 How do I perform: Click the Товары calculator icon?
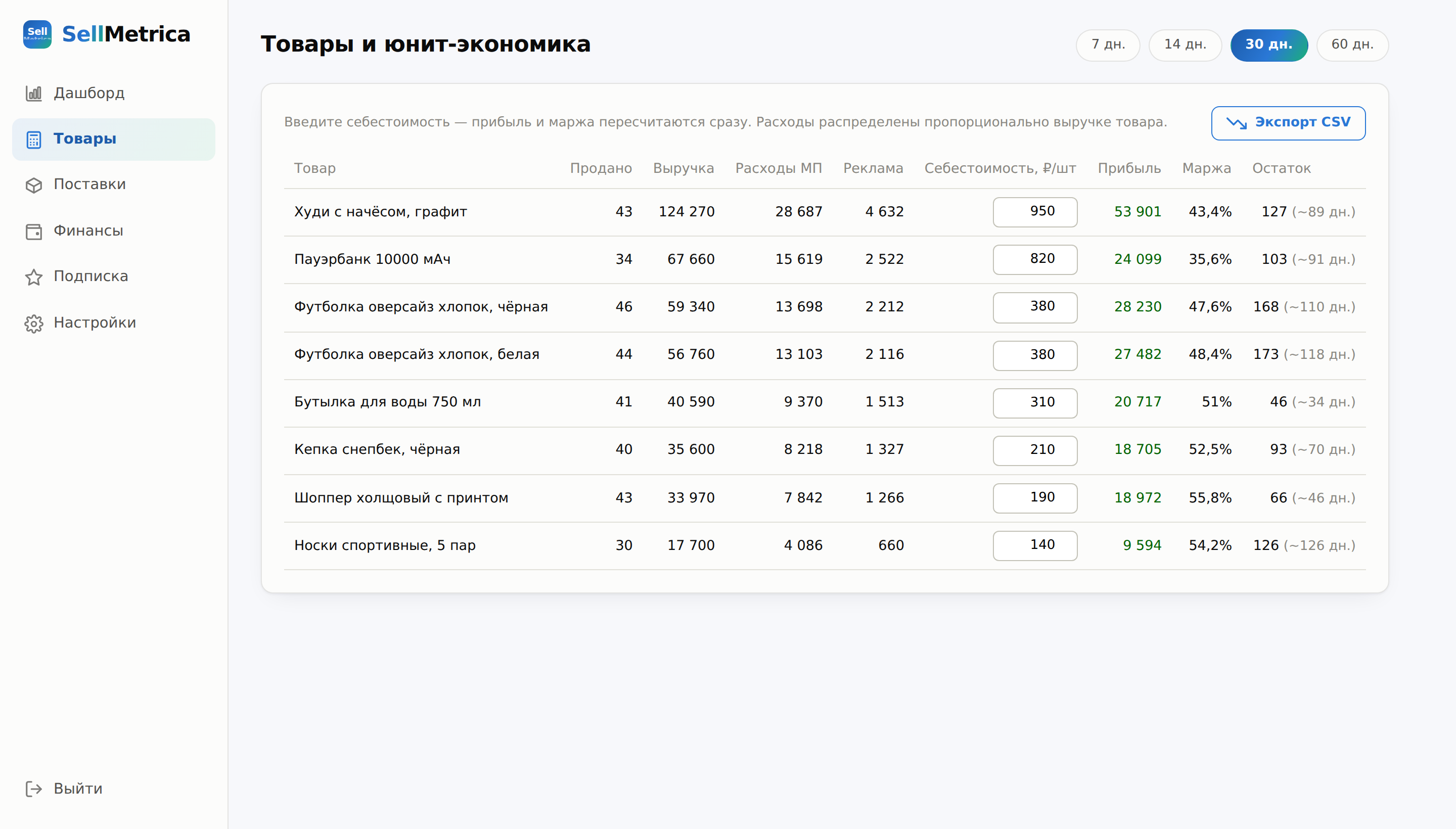[x=33, y=140]
